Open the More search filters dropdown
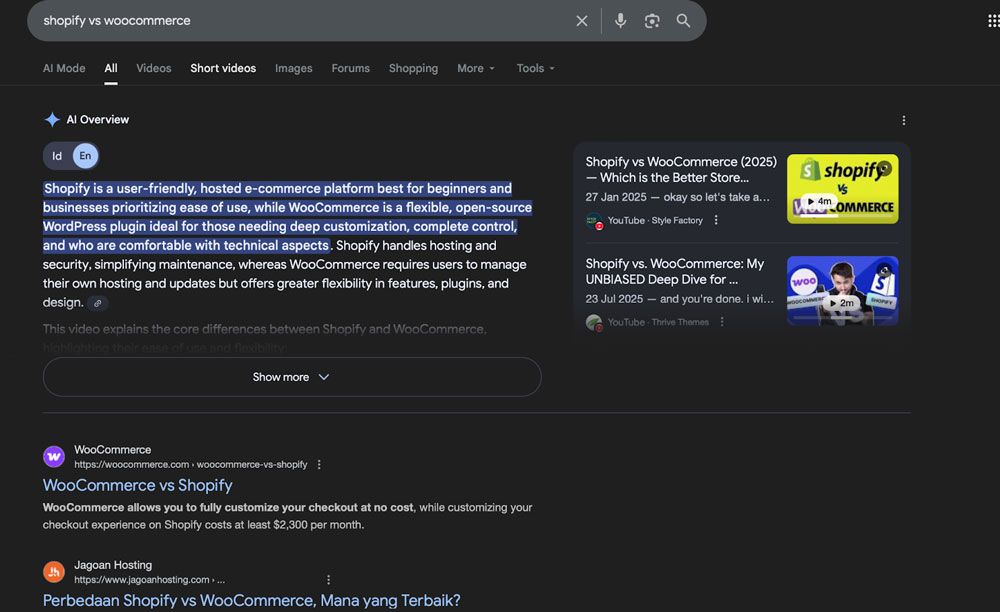This screenshot has height=612, width=1000. coord(476,68)
